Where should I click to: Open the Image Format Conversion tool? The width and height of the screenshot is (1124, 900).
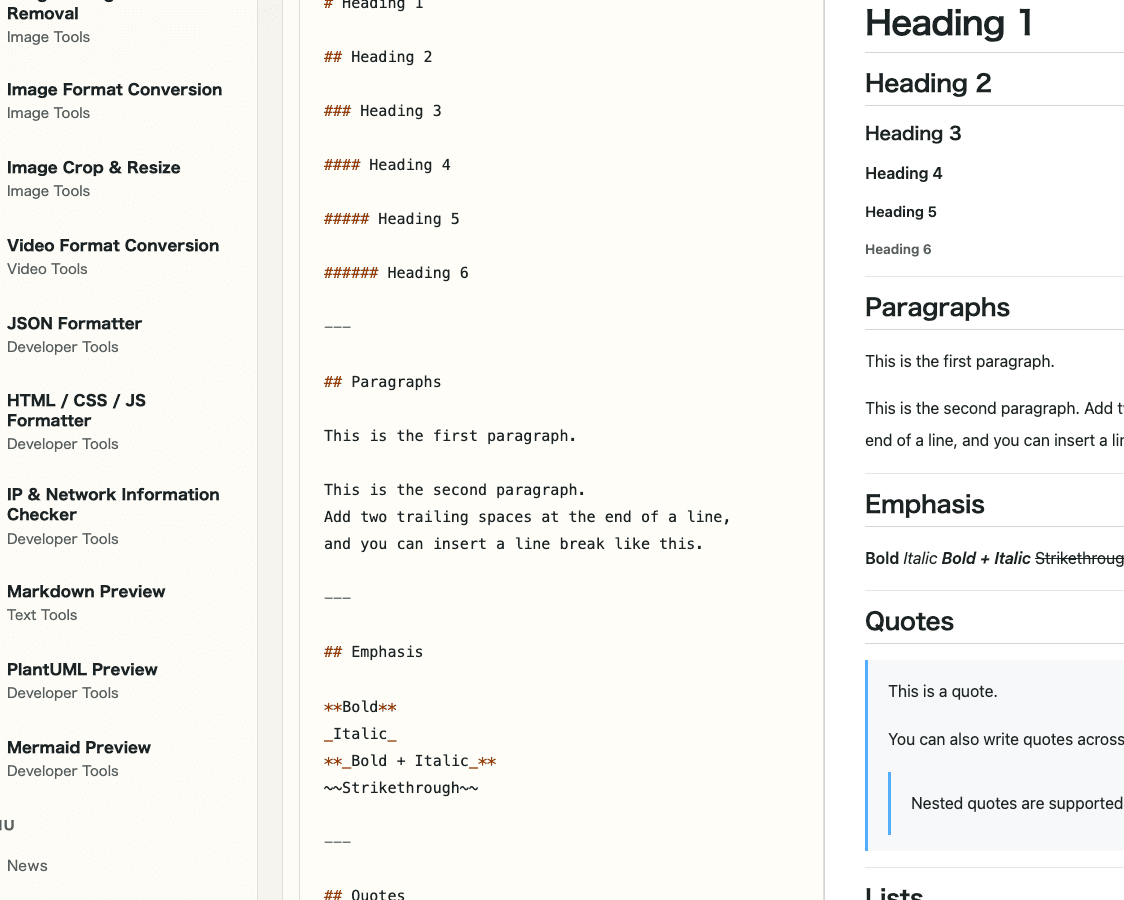pos(114,89)
